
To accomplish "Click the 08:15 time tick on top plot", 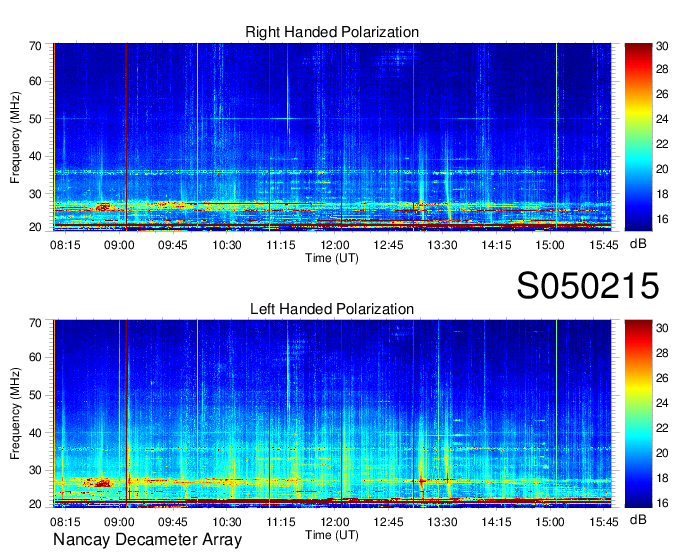I will point(65,245).
